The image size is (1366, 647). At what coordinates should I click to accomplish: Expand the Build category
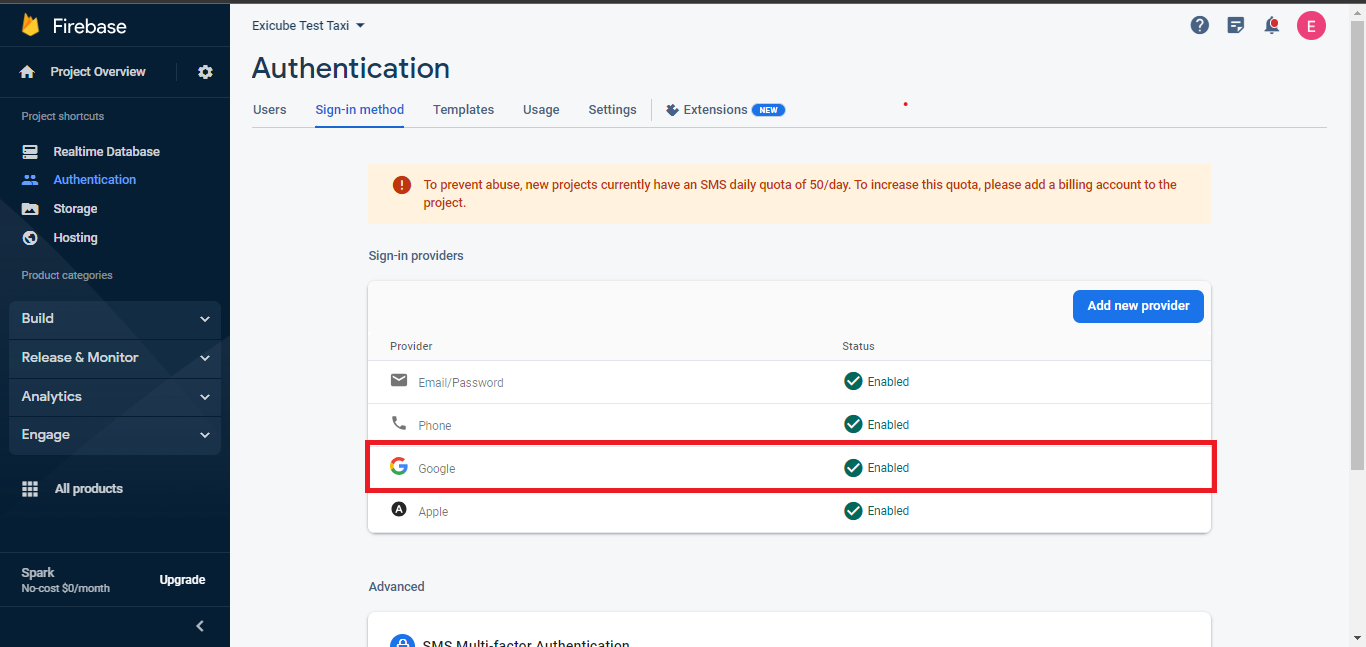(115, 319)
